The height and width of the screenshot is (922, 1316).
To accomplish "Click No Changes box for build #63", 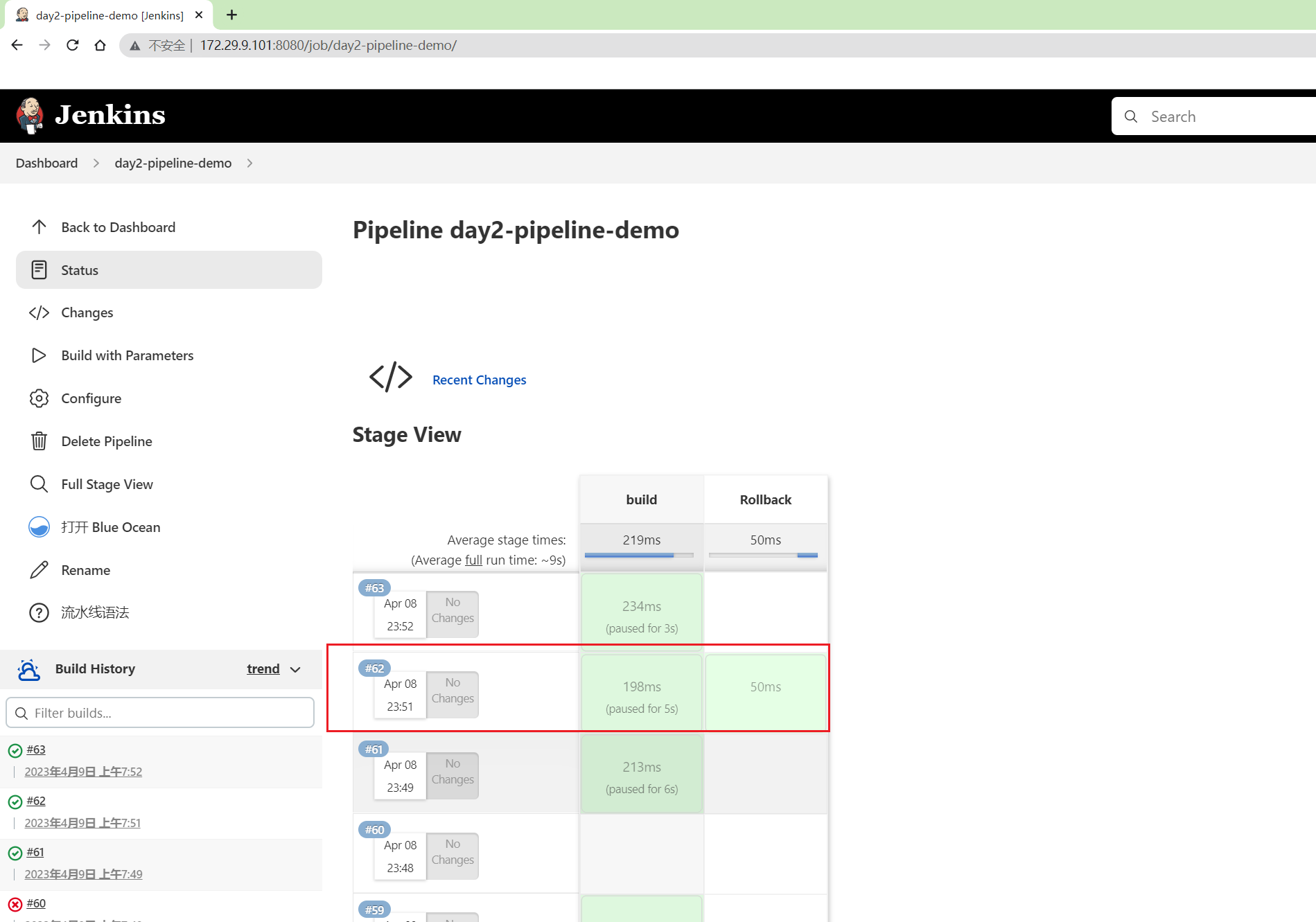I will (453, 614).
